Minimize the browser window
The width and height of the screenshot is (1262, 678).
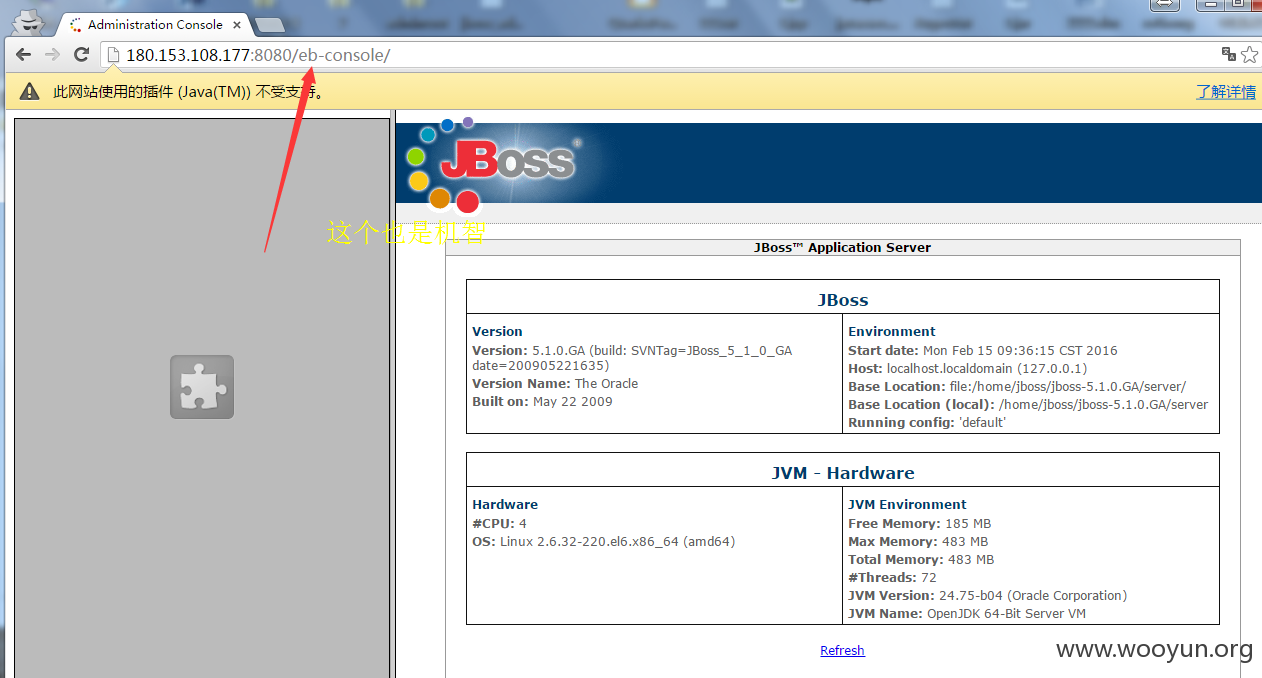1210,5
